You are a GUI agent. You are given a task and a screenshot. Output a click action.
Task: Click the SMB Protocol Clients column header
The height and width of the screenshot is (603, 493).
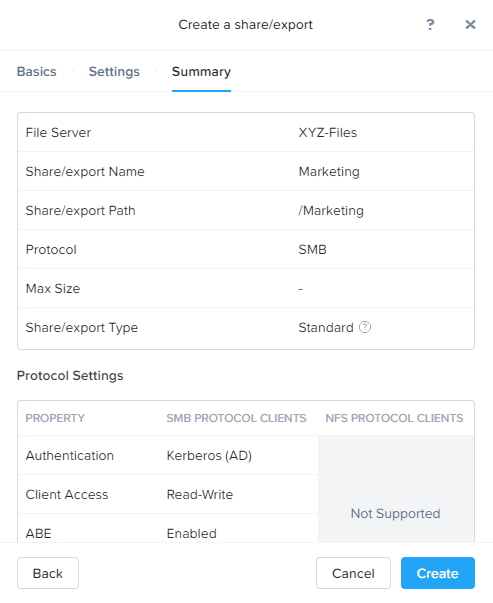point(236,418)
